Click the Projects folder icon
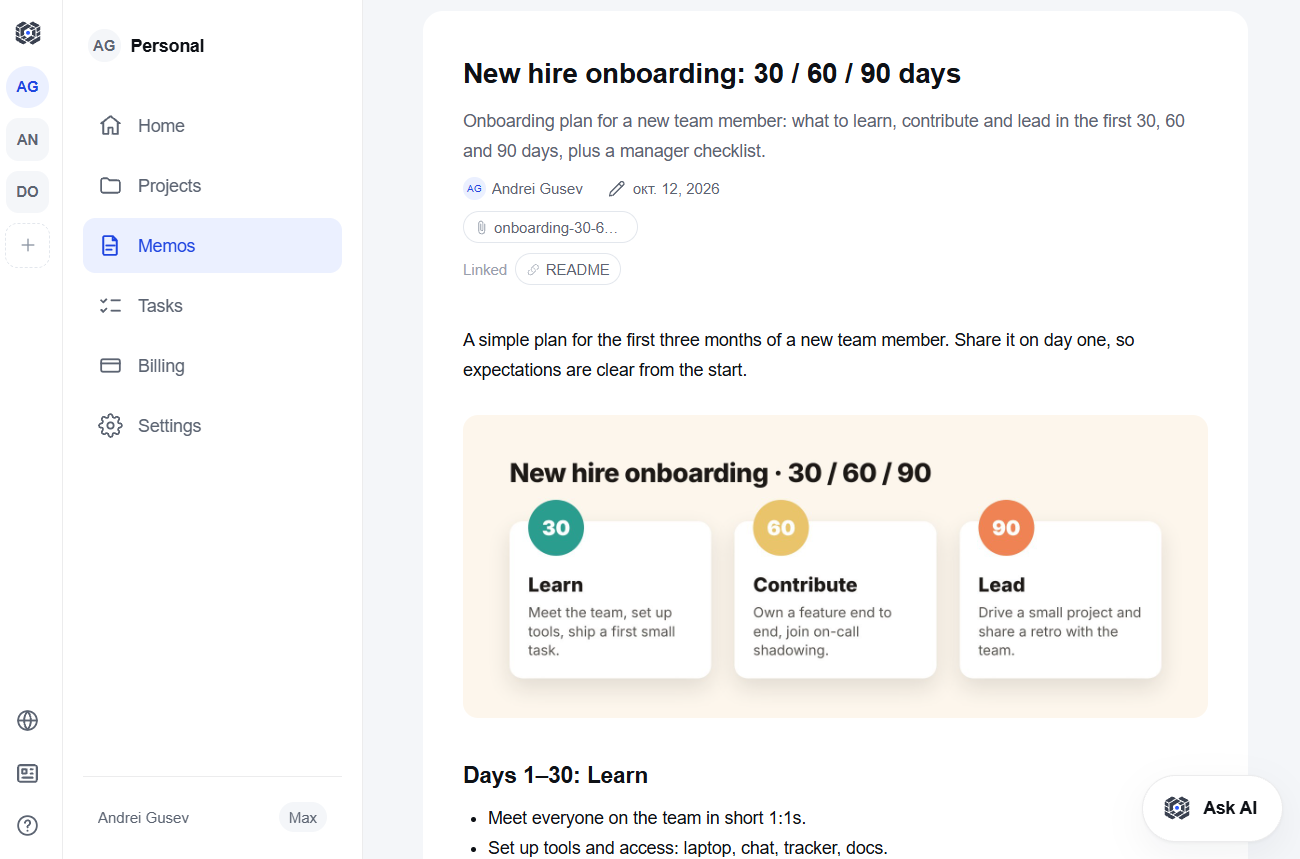The height and width of the screenshot is (859, 1300). [110, 186]
